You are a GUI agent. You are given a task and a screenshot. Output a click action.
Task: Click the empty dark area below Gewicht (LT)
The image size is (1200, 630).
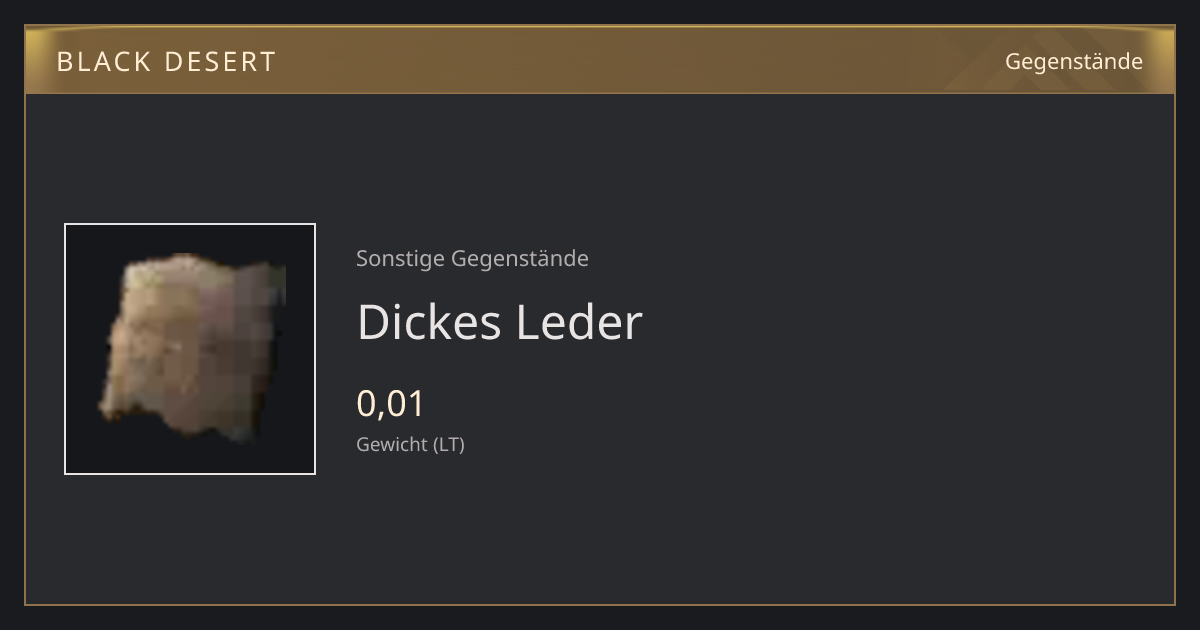pyautogui.click(x=600, y=530)
